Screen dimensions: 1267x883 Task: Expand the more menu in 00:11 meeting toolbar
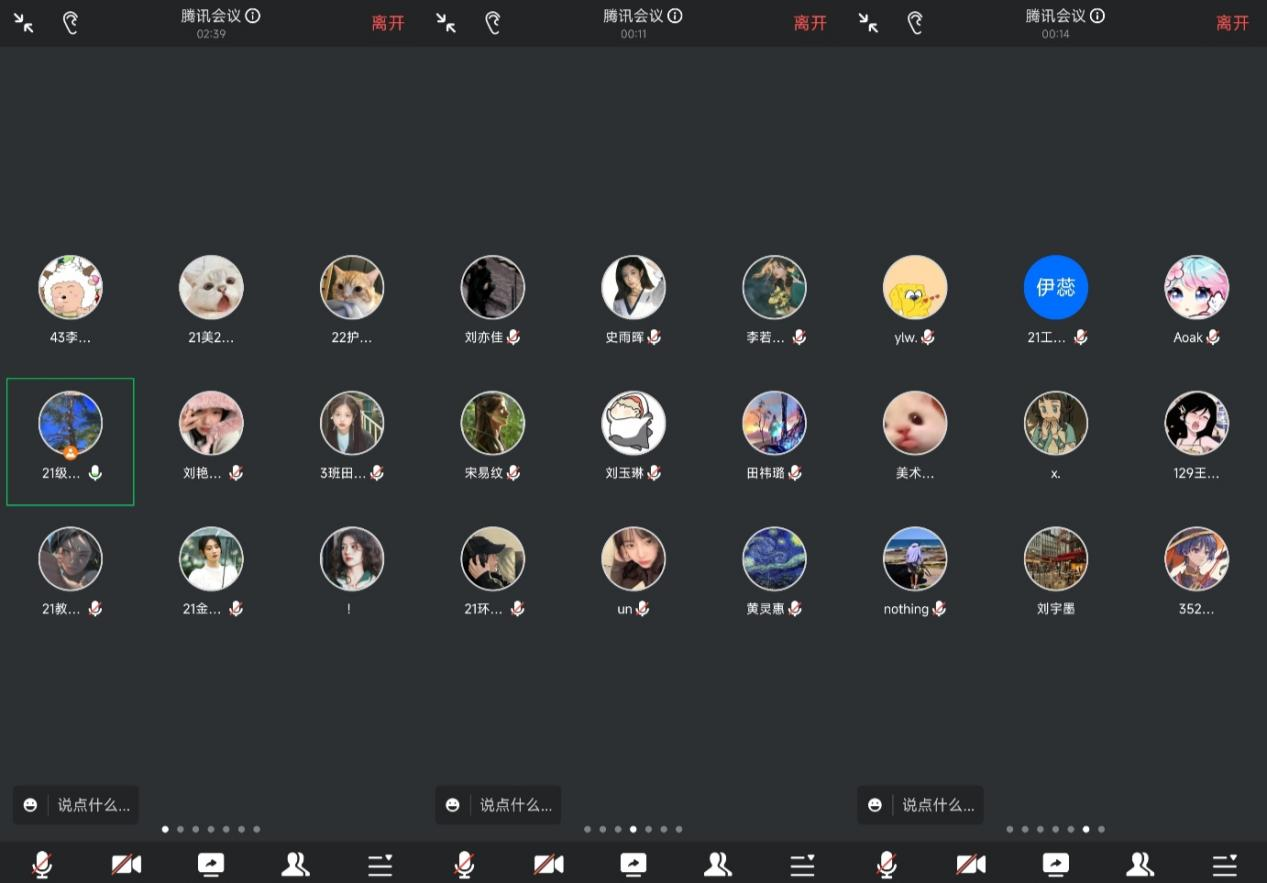802,864
